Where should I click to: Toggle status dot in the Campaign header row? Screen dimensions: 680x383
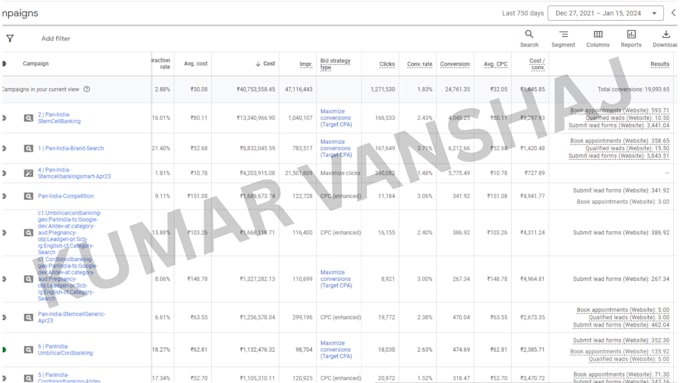click(x=4, y=64)
